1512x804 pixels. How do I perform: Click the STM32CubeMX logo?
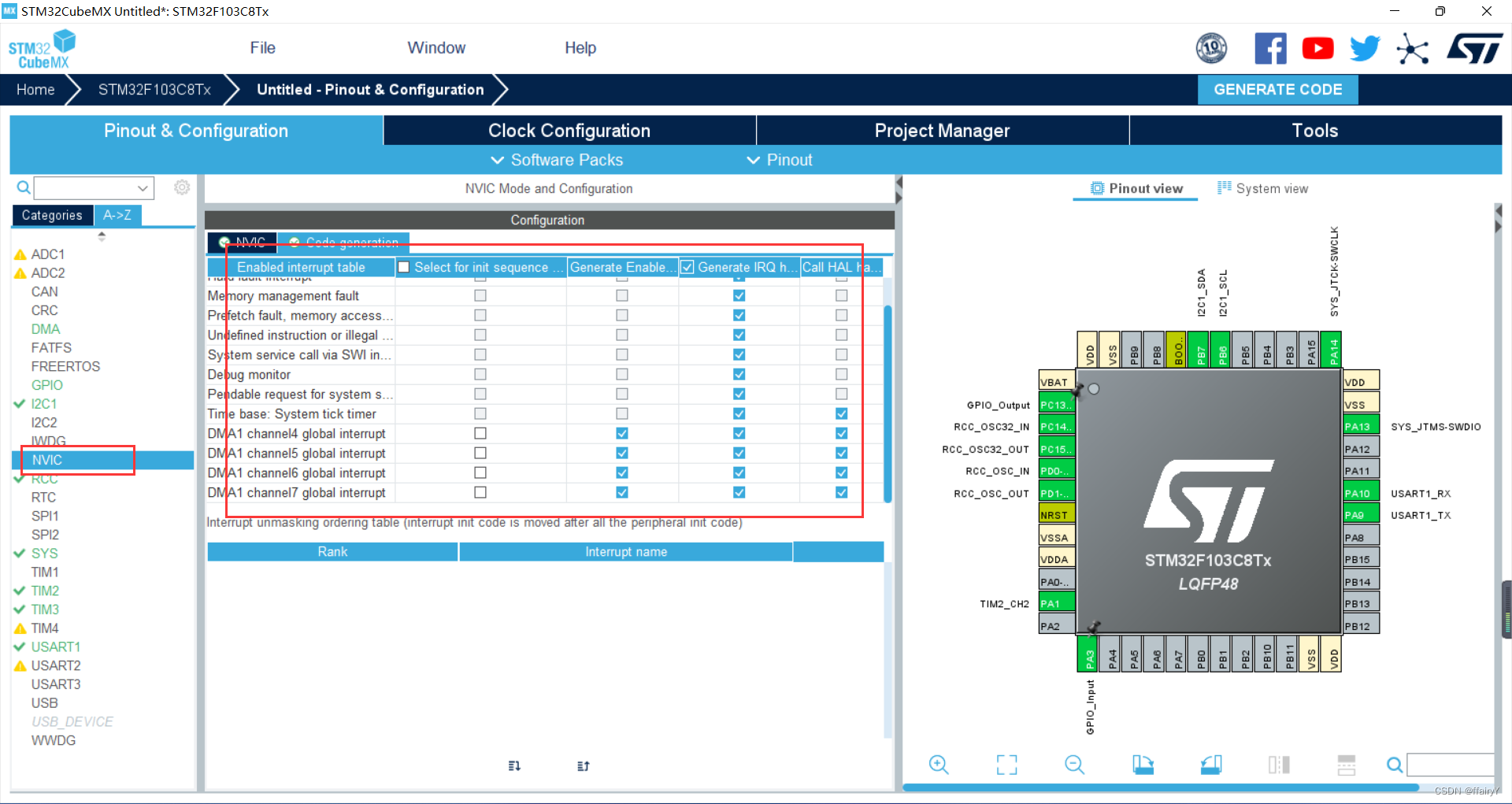(x=42, y=49)
